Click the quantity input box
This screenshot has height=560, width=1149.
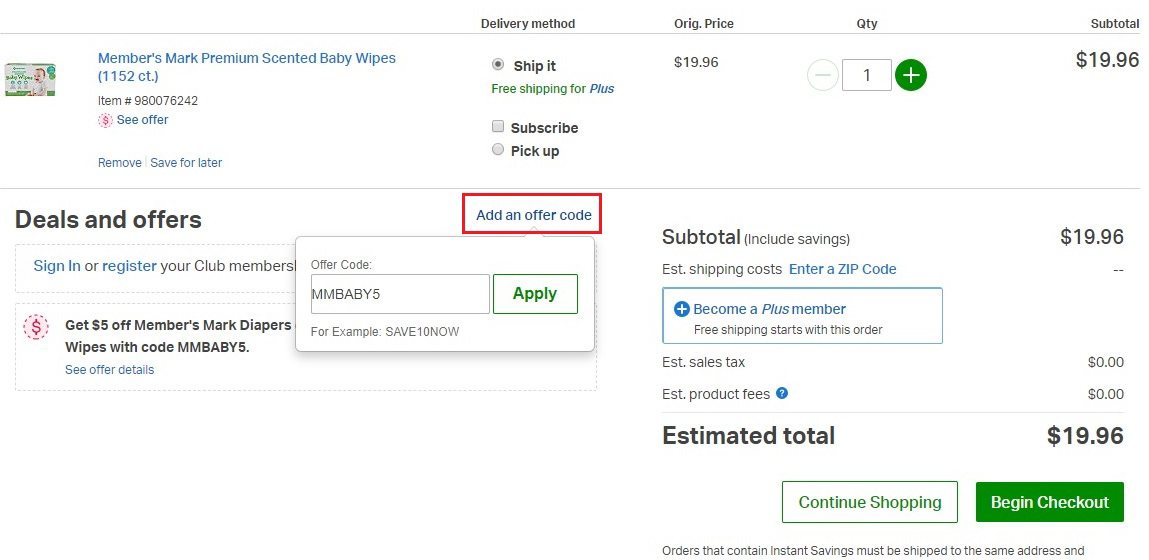(866, 75)
